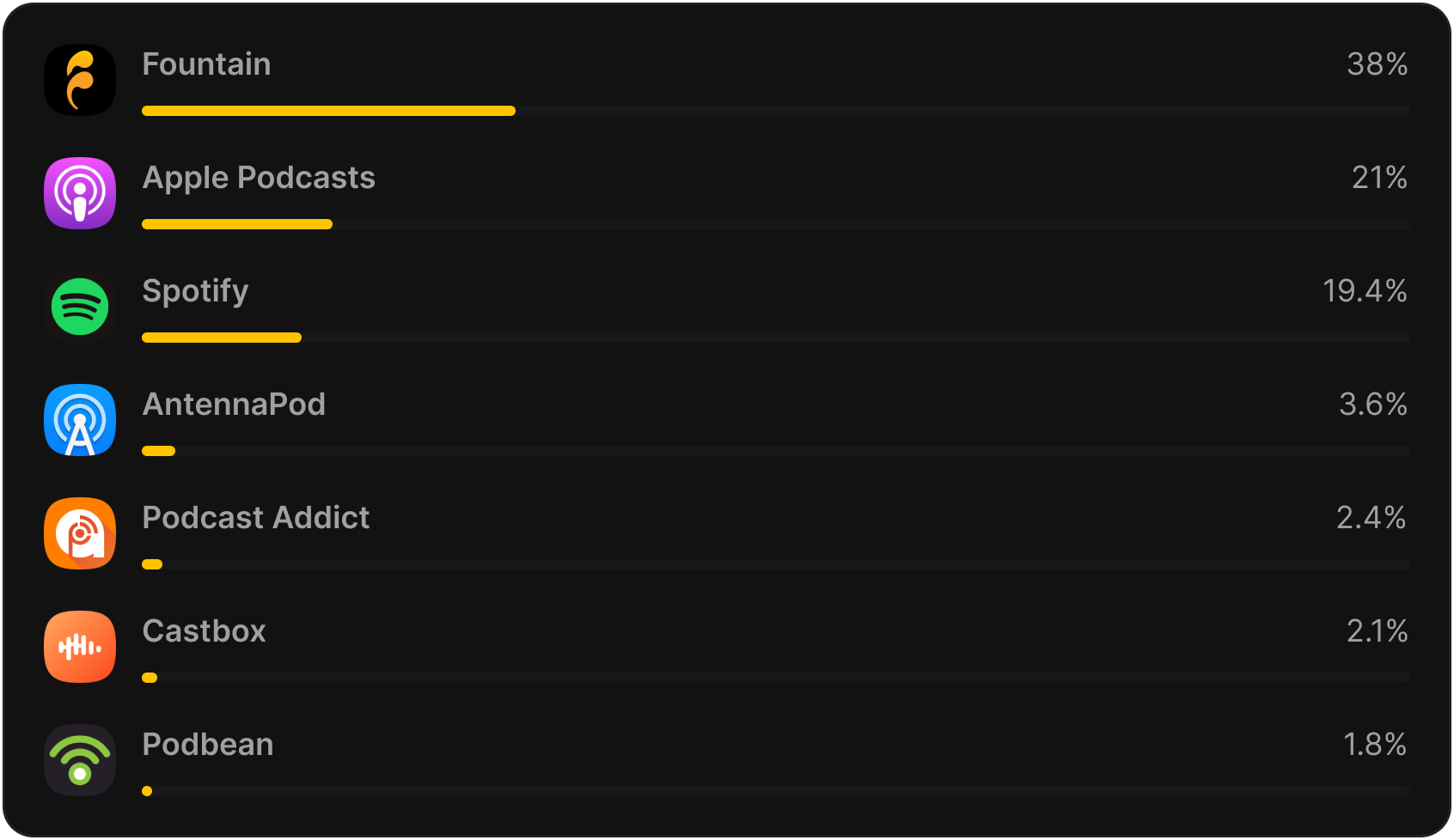Click the Podbean app icon

(x=80, y=760)
